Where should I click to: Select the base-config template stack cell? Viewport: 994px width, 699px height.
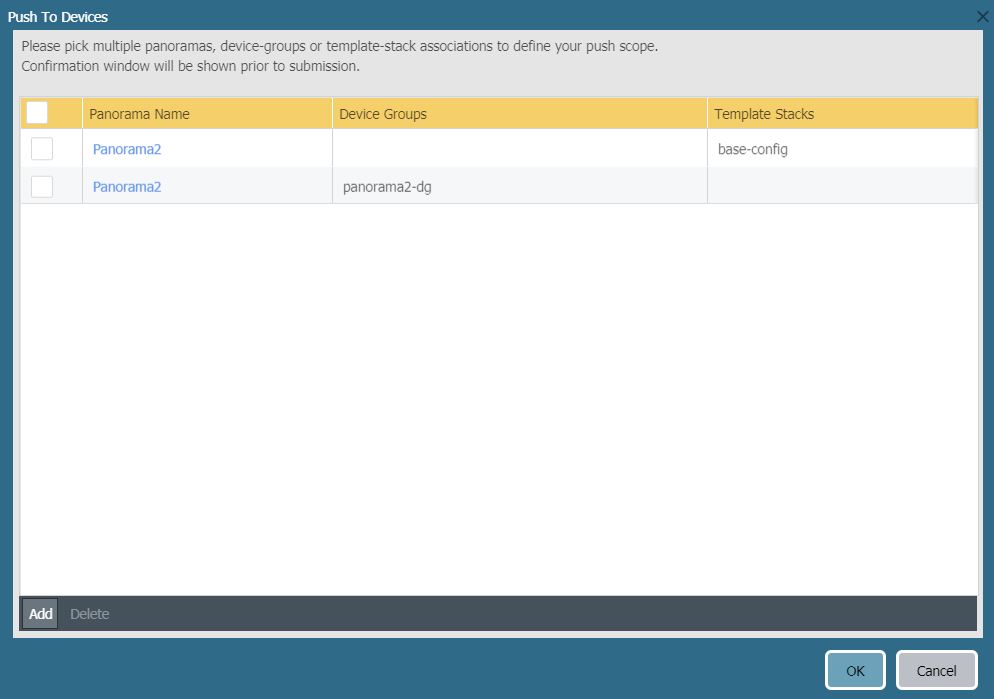(842, 149)
